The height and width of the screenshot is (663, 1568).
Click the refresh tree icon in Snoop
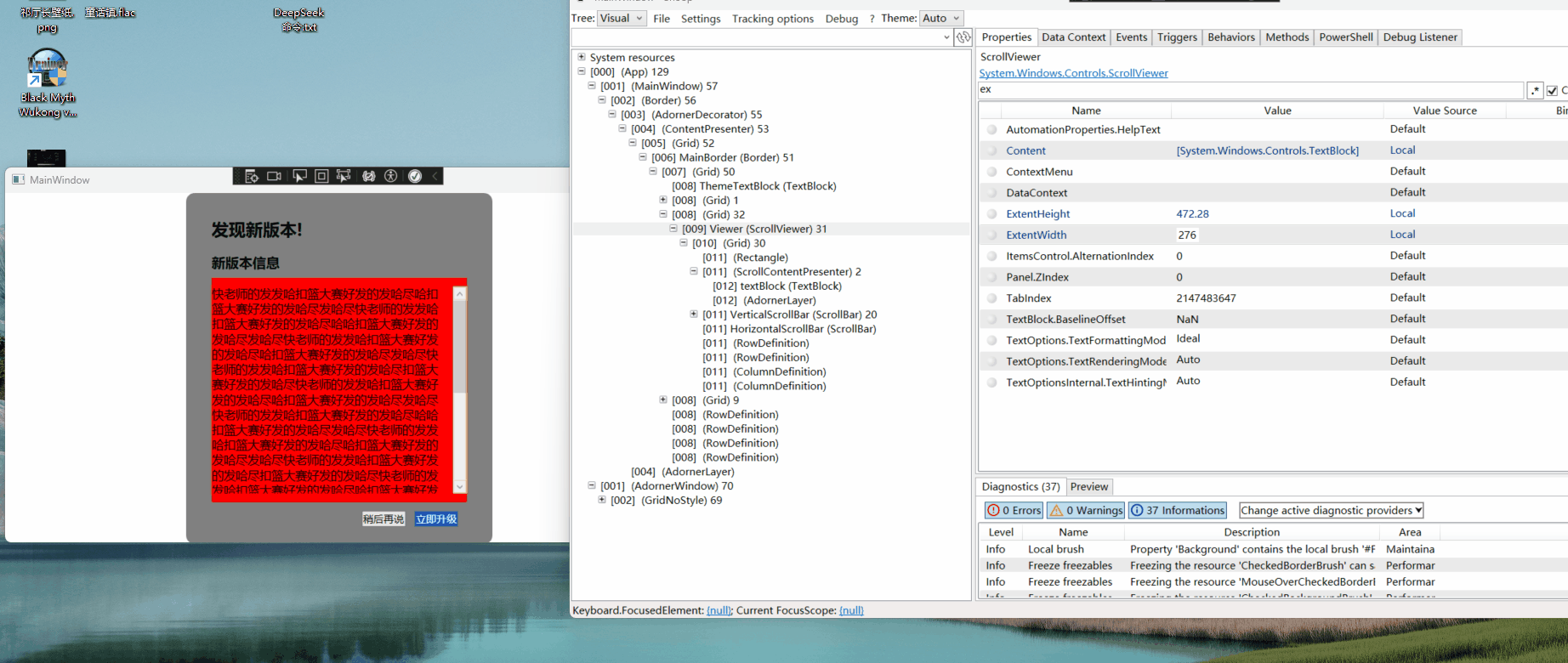963,37
